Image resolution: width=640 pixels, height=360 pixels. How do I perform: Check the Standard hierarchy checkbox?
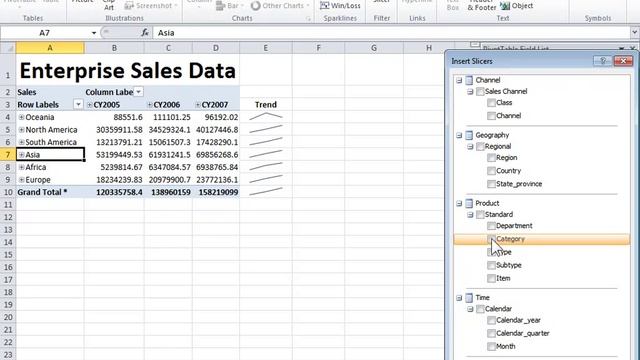click(x=480, y=214)
